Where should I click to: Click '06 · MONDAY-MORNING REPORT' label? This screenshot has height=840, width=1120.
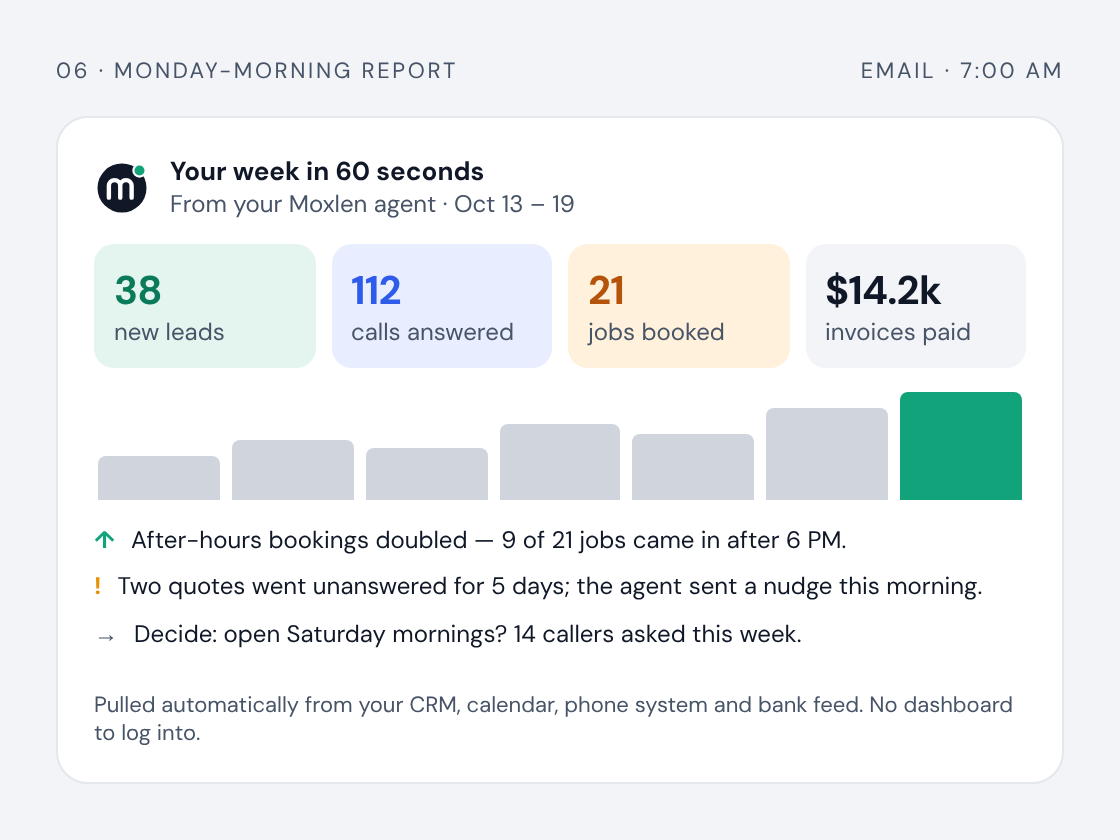coord(256,71)
